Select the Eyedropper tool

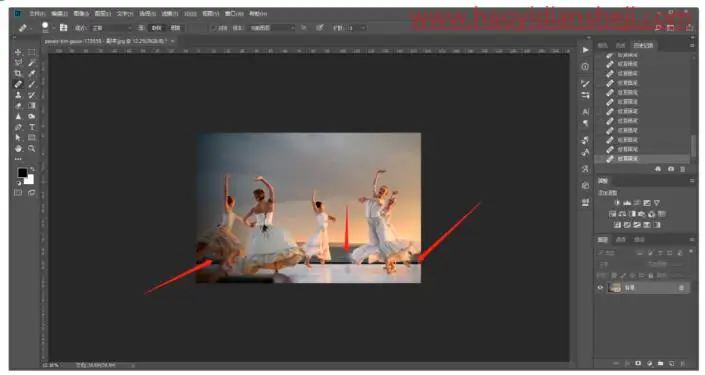tap(31, 73)
